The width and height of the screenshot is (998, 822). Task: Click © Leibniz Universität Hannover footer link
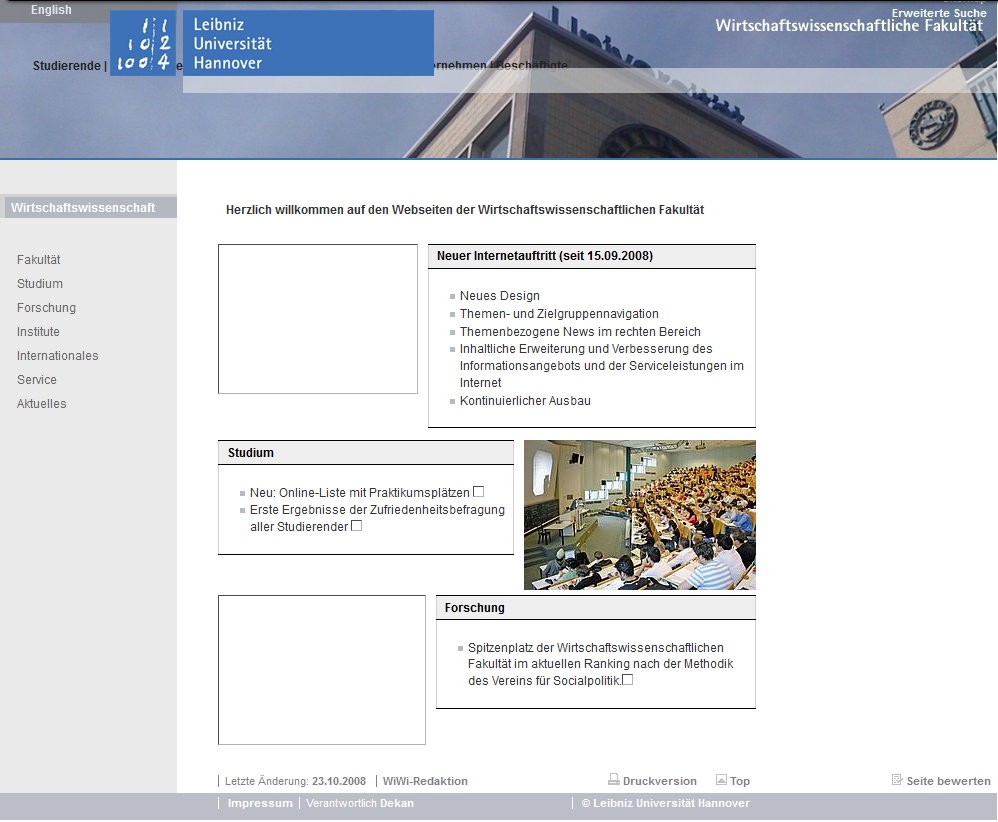click(x=666, y=803)
